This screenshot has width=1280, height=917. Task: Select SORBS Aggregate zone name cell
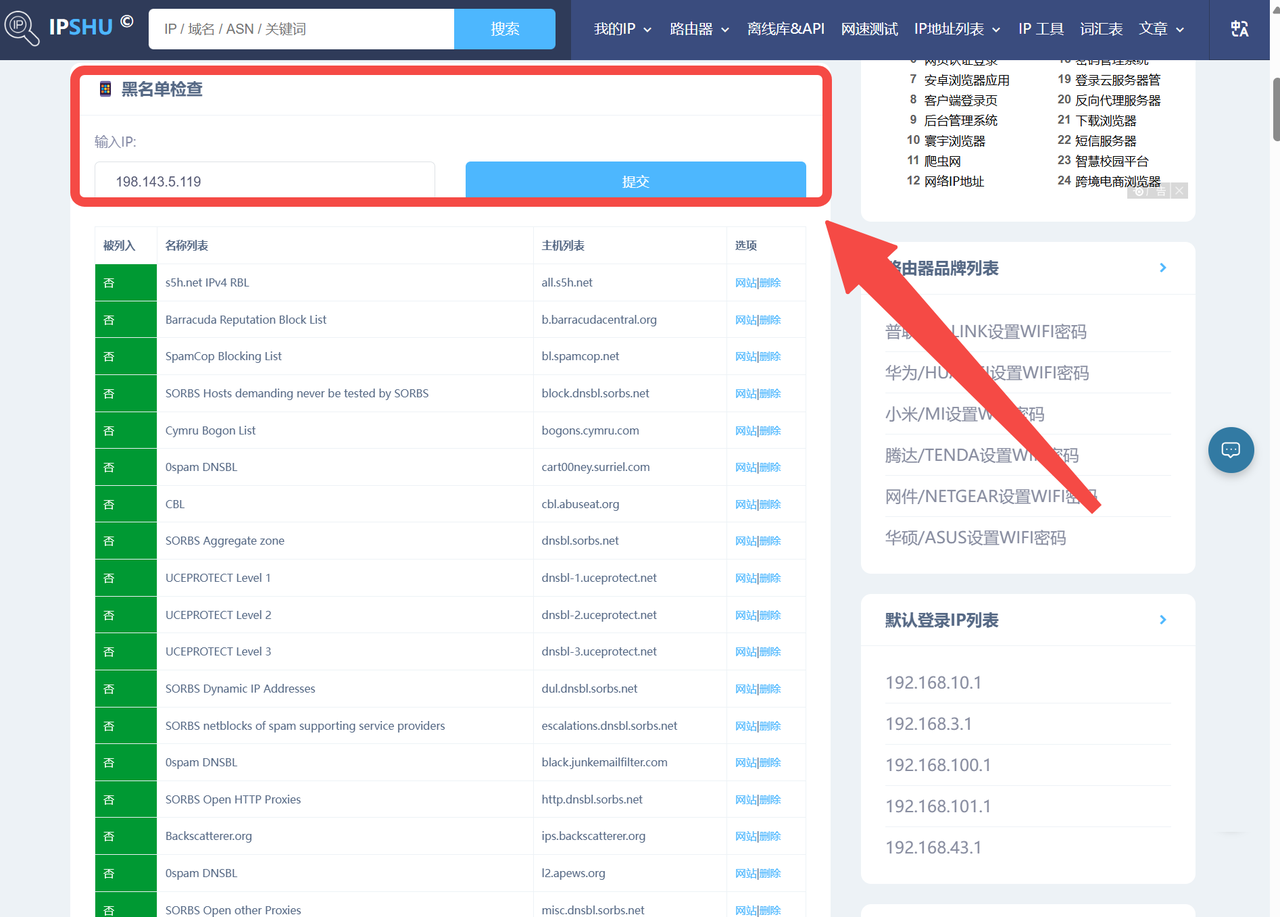pos(345,541)
